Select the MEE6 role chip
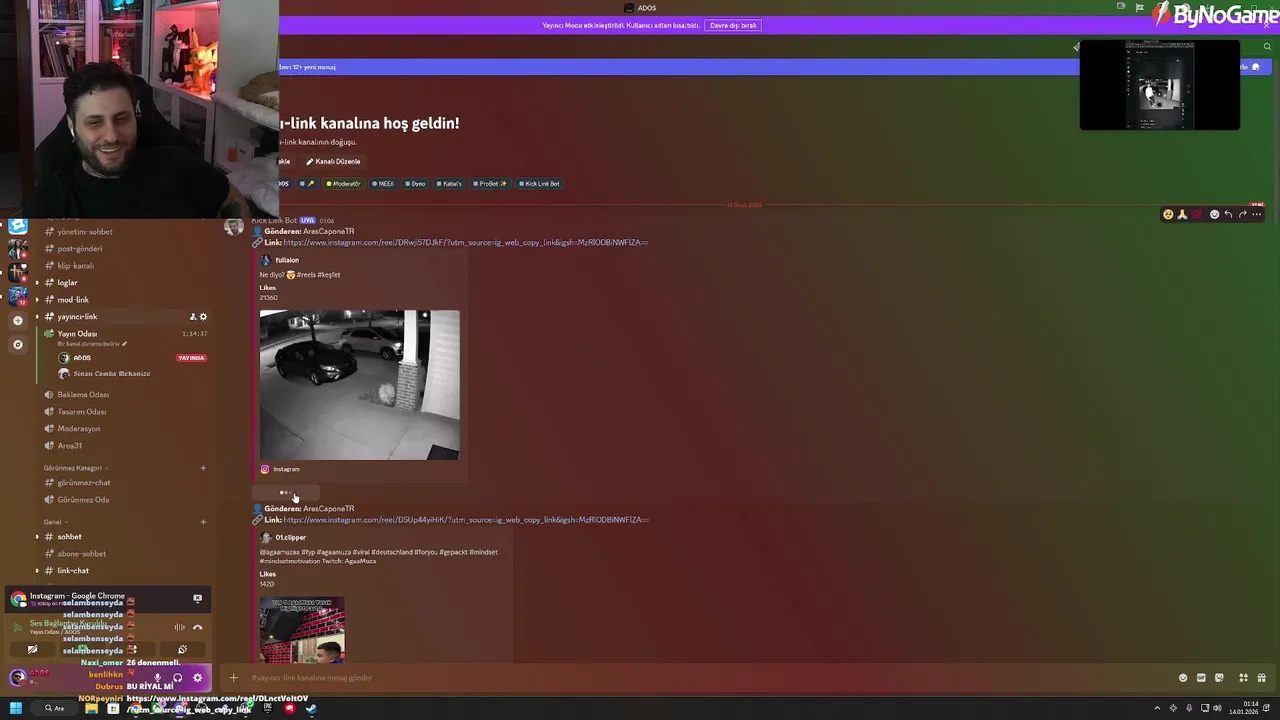Viewport: 1280px width, 720px height. (x=383, y=184)
